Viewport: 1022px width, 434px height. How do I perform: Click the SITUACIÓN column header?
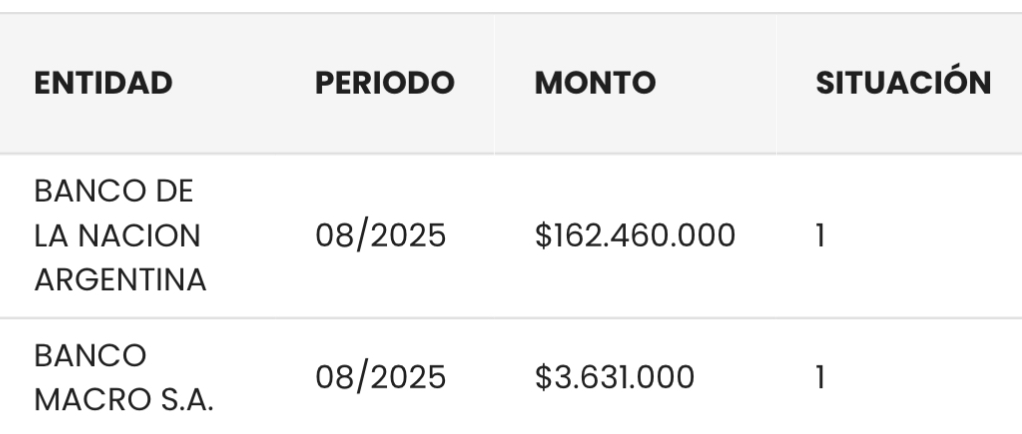pos(903,84)
